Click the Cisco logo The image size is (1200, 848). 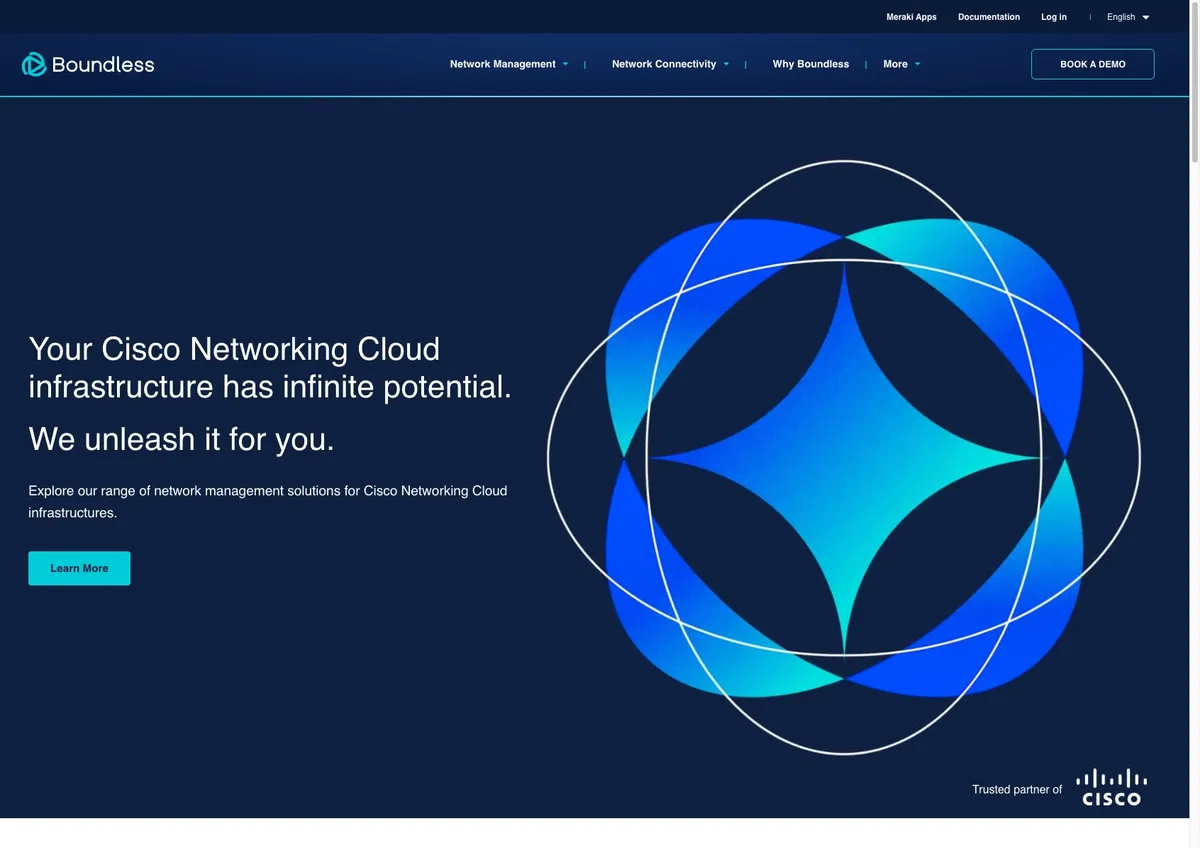point(1111,787)
